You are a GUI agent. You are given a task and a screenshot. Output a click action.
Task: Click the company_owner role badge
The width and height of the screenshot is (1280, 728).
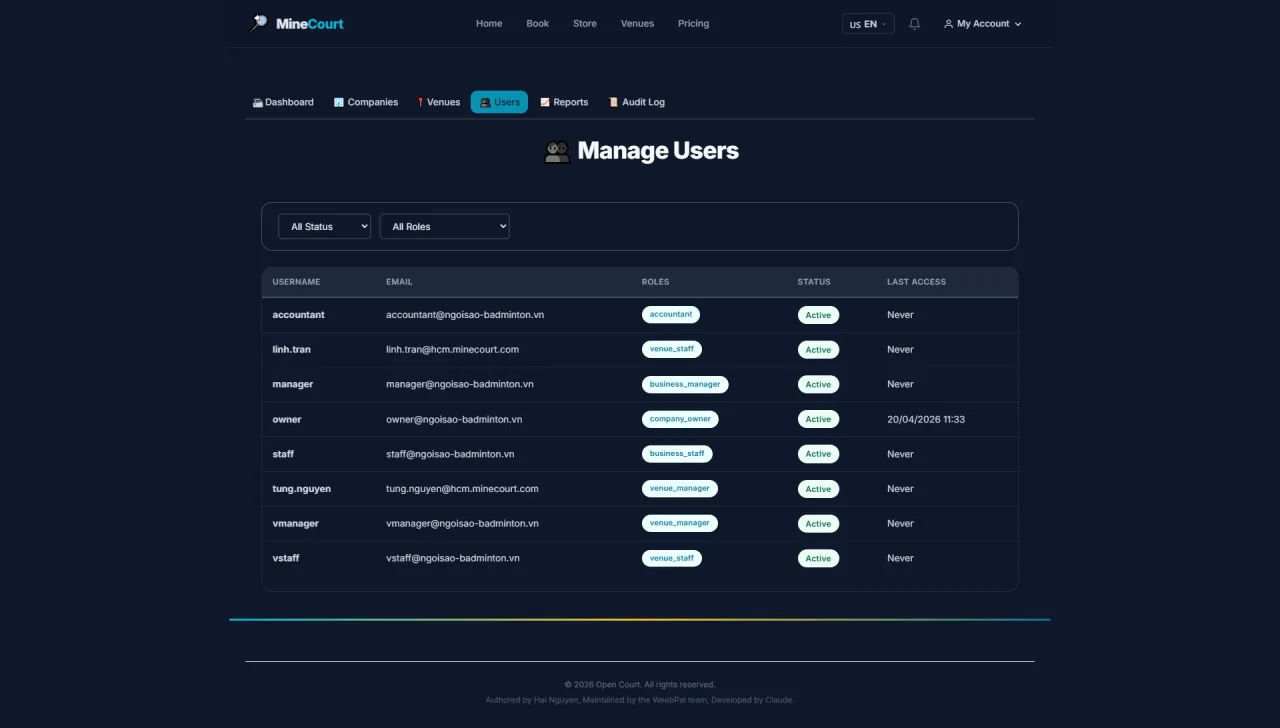680,419
